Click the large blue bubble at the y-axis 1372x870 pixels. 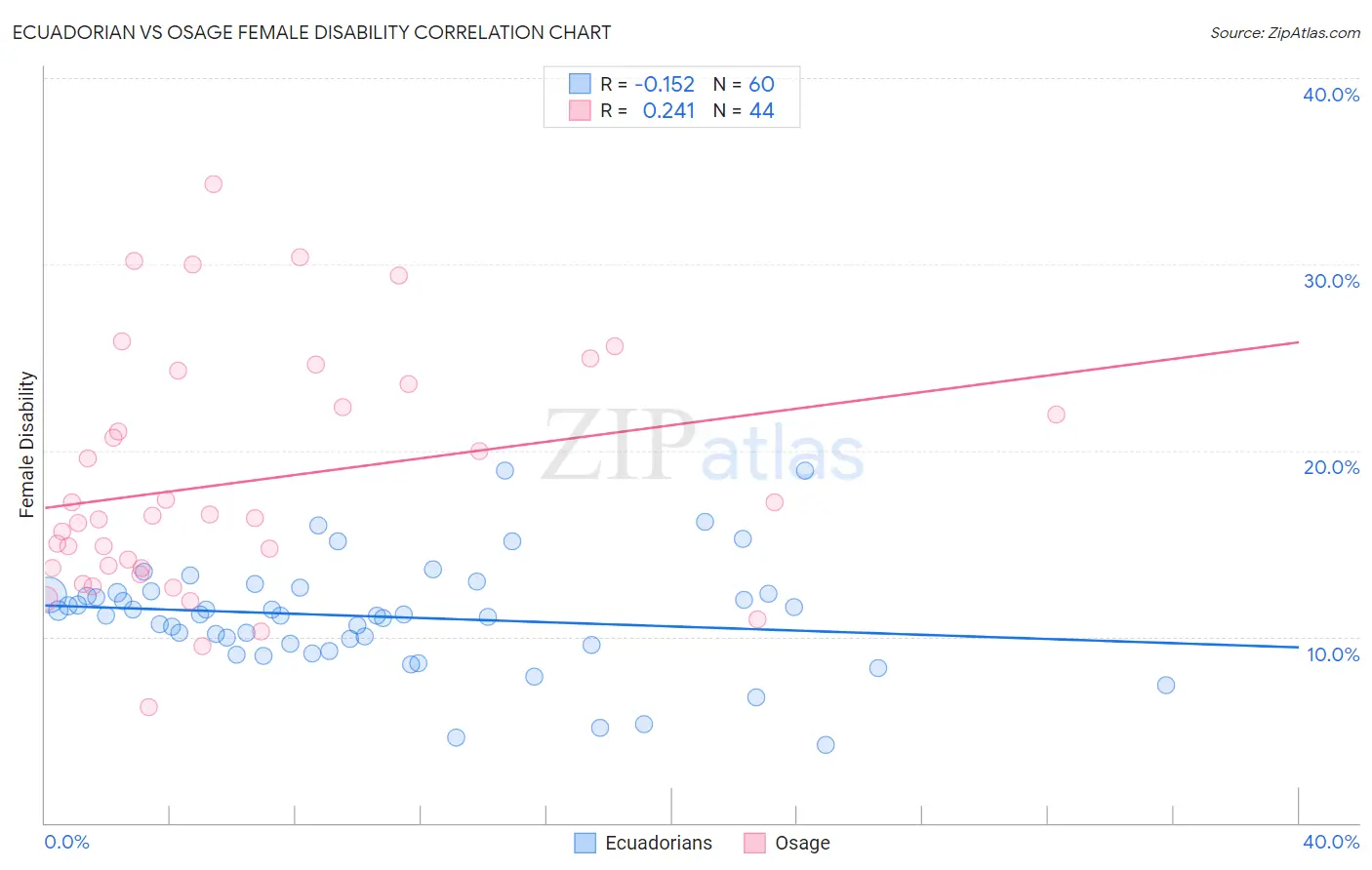click(x=48, y=594)
